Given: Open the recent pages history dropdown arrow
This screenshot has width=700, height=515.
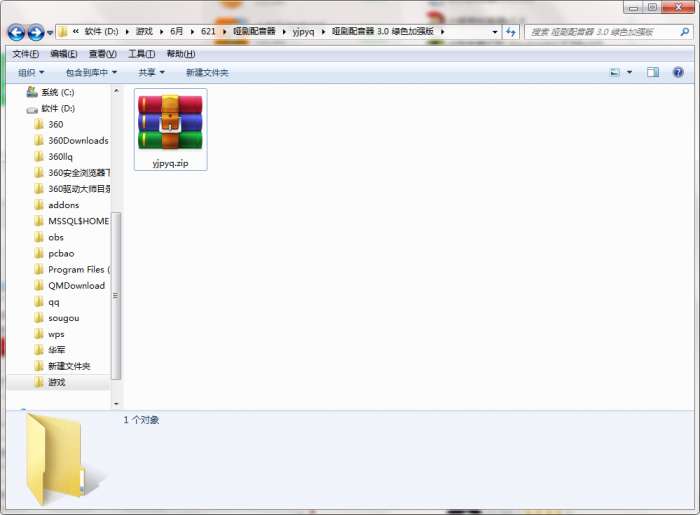Looking at the screenshot, I should 50,33.
